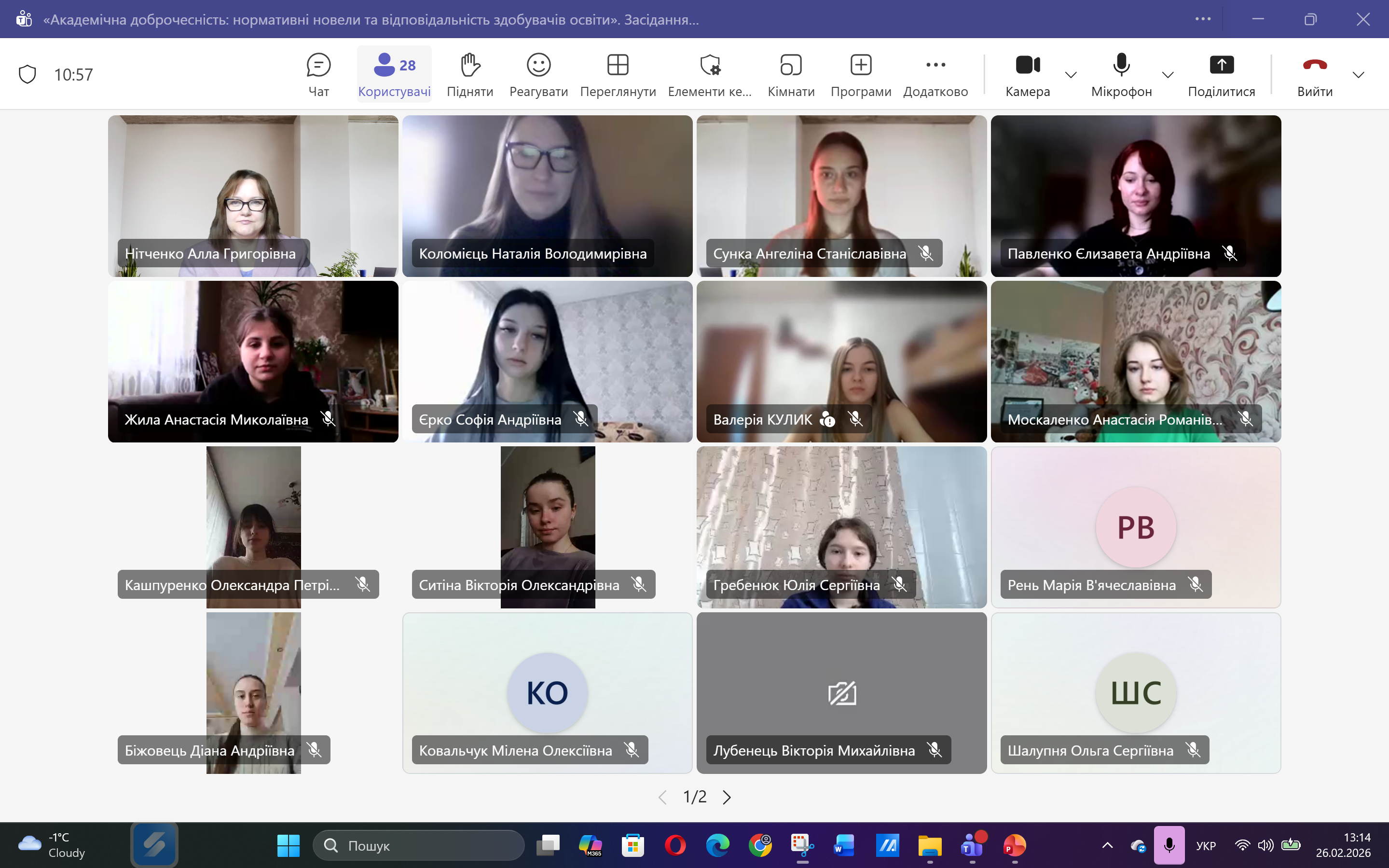Expand leave options arrow next to Вийти
The image size is (1389, 868).
point(1358,75)
